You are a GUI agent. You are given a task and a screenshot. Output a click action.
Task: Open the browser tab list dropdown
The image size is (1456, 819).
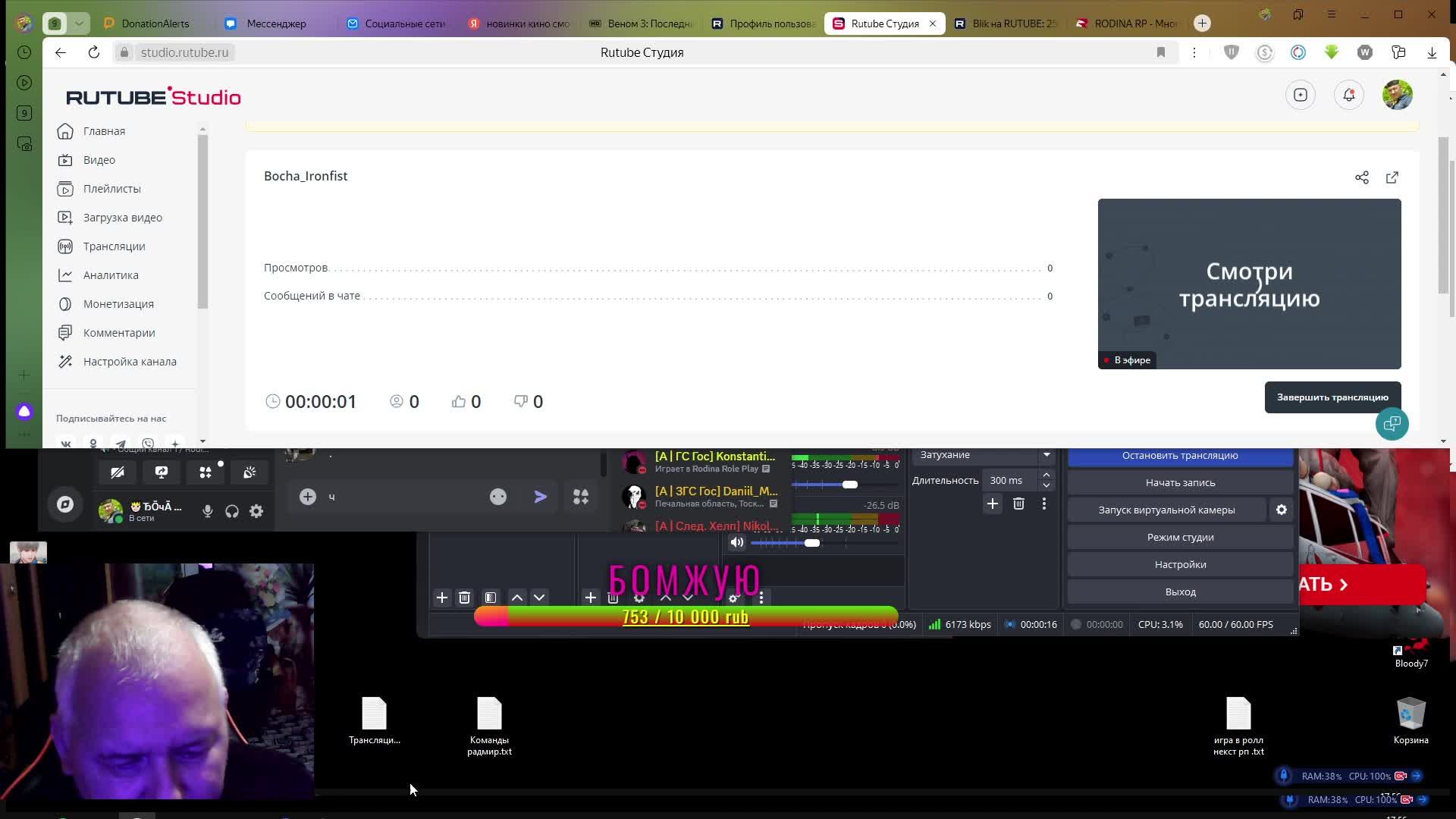pyautogui.click(x=79, y=24)
